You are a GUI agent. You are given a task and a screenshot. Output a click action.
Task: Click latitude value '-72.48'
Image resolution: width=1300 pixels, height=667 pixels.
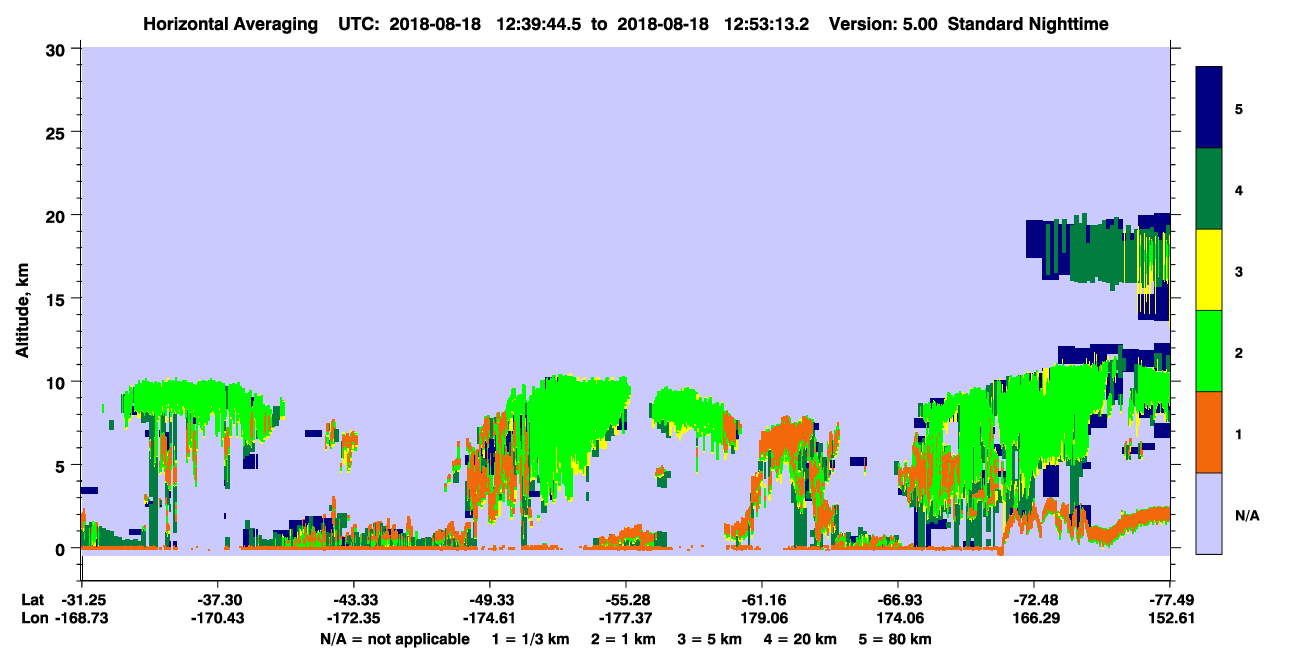point(1033,600)
